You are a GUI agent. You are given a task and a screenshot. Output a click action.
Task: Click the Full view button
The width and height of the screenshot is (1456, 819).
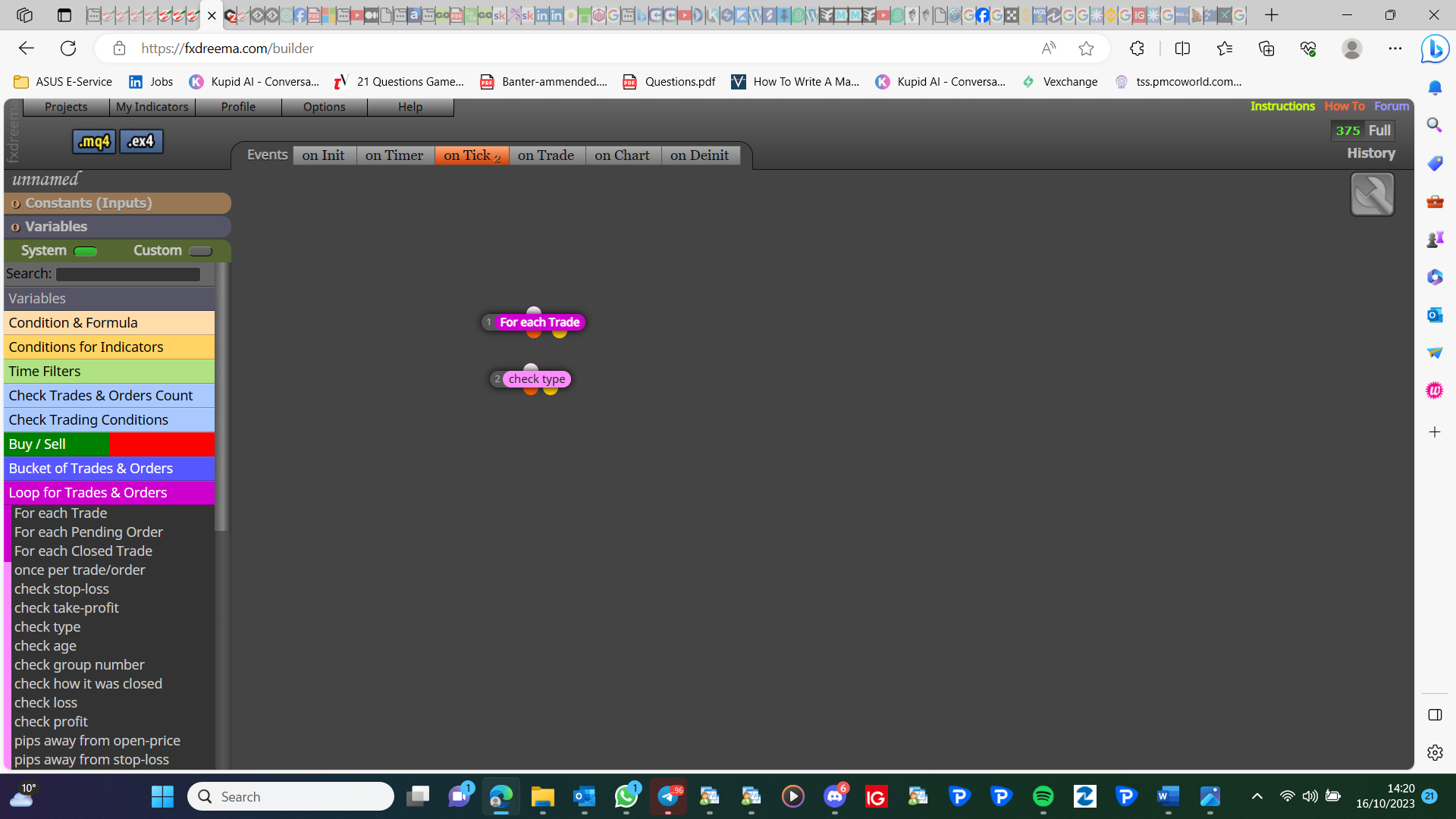coord(1379,130)
